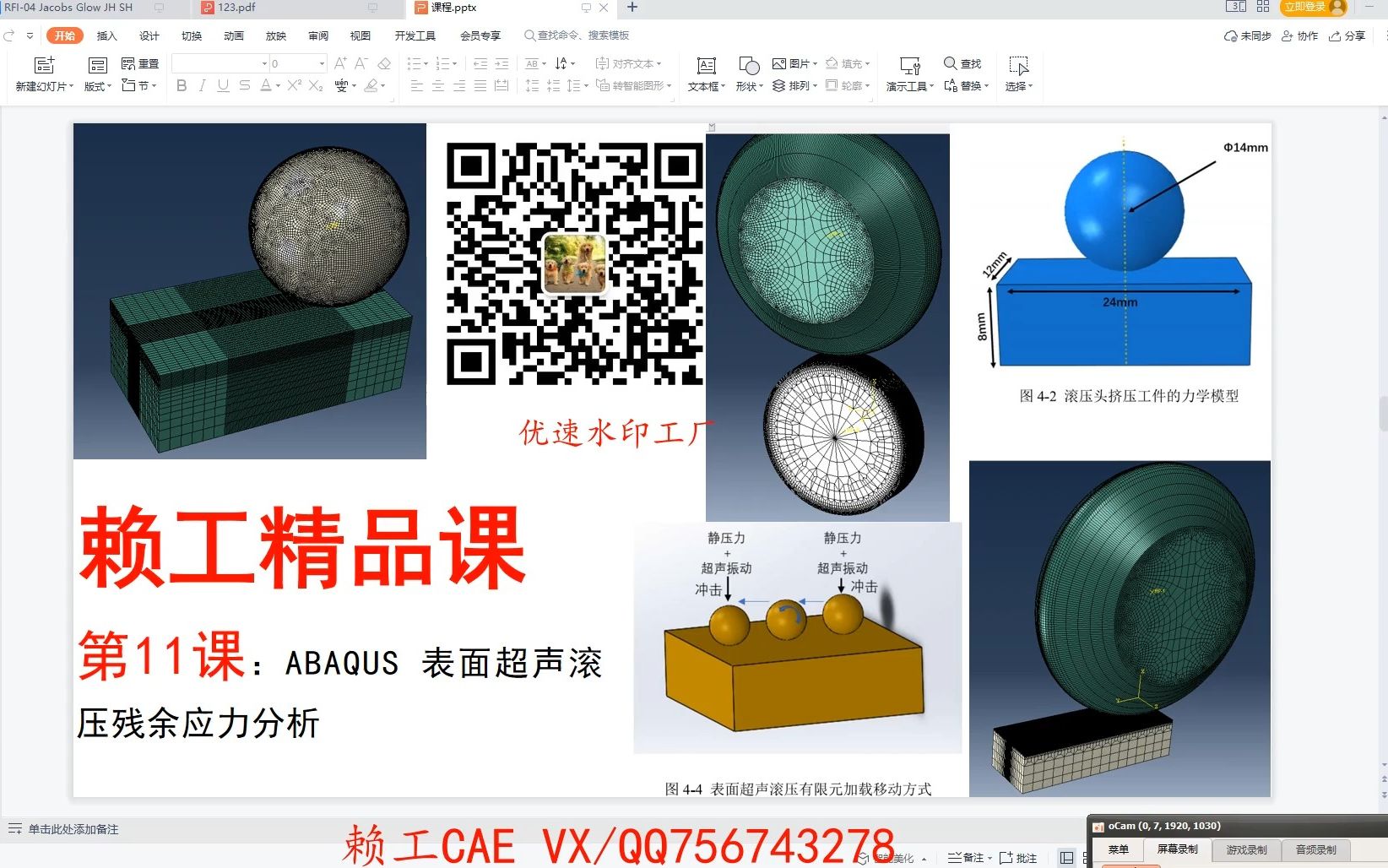The image size is (1388, 868).
Task: Open the font size combo box
Action: tap(298, 63)
